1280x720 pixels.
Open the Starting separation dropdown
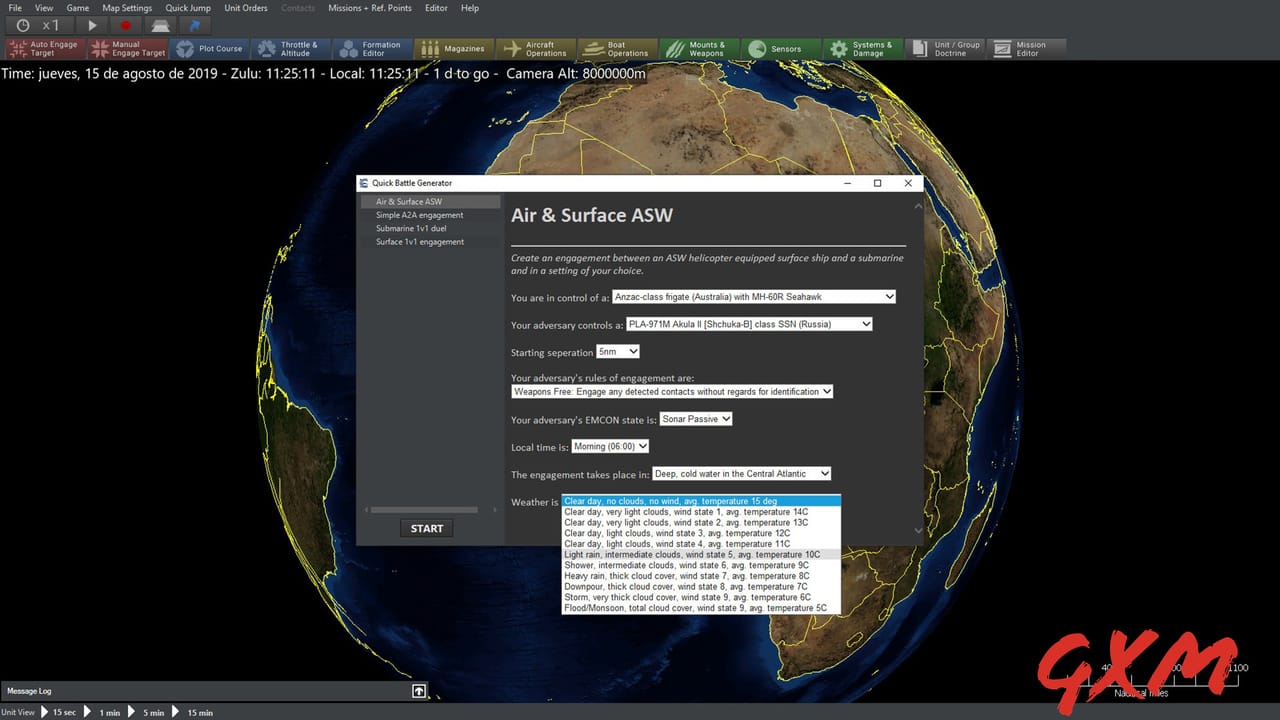[617, 351]
